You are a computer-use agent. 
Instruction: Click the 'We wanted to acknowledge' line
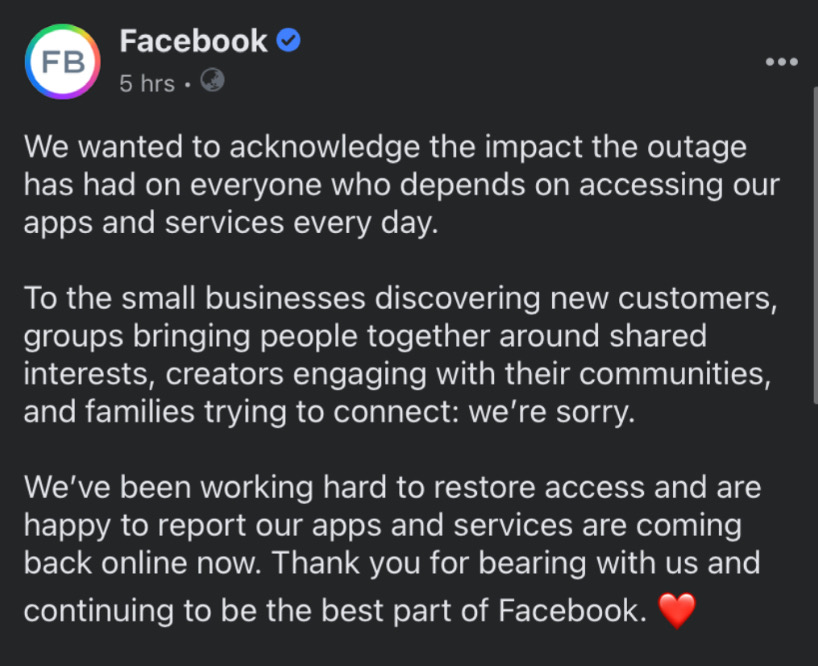coord(385,148)
